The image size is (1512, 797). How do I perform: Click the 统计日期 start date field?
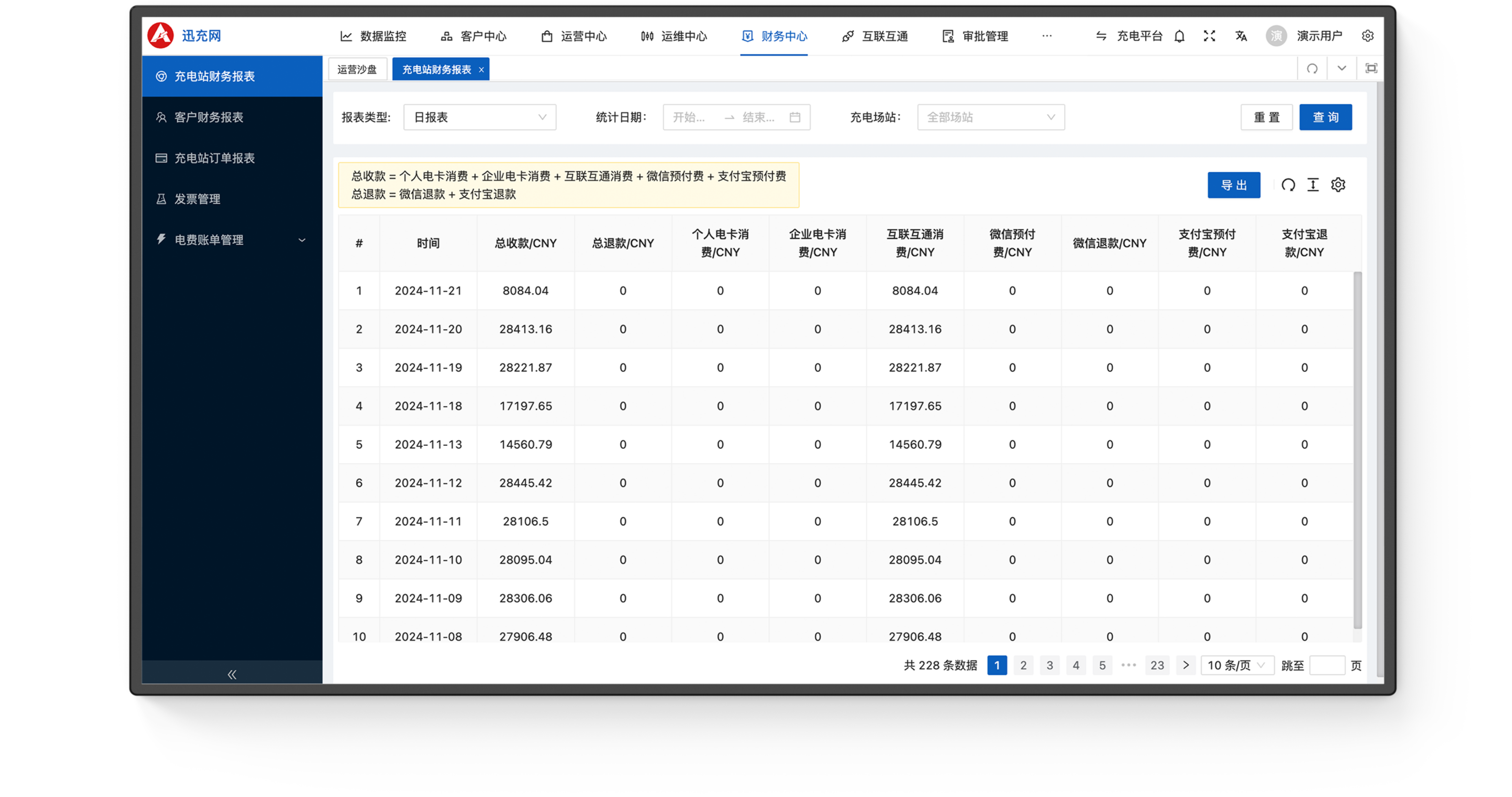pos(690,117)
